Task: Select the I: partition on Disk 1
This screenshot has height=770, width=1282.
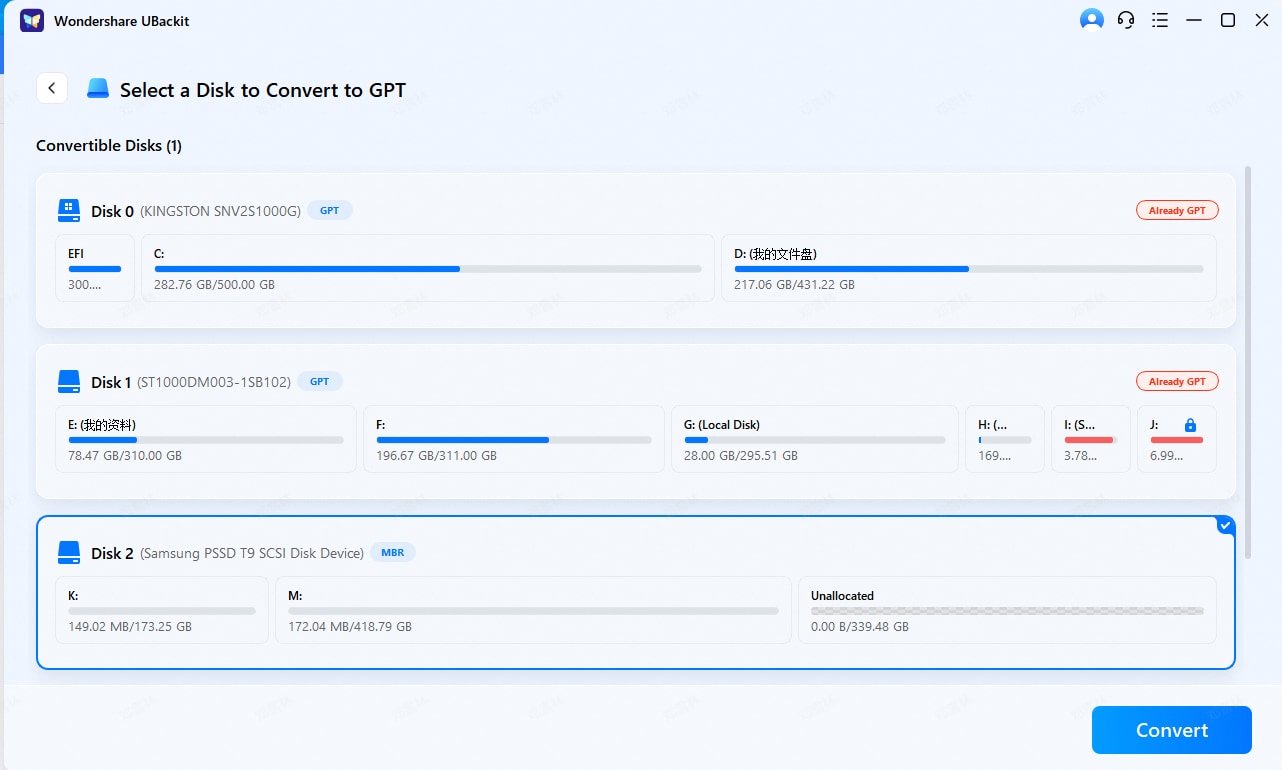Action: point(1091,439)
